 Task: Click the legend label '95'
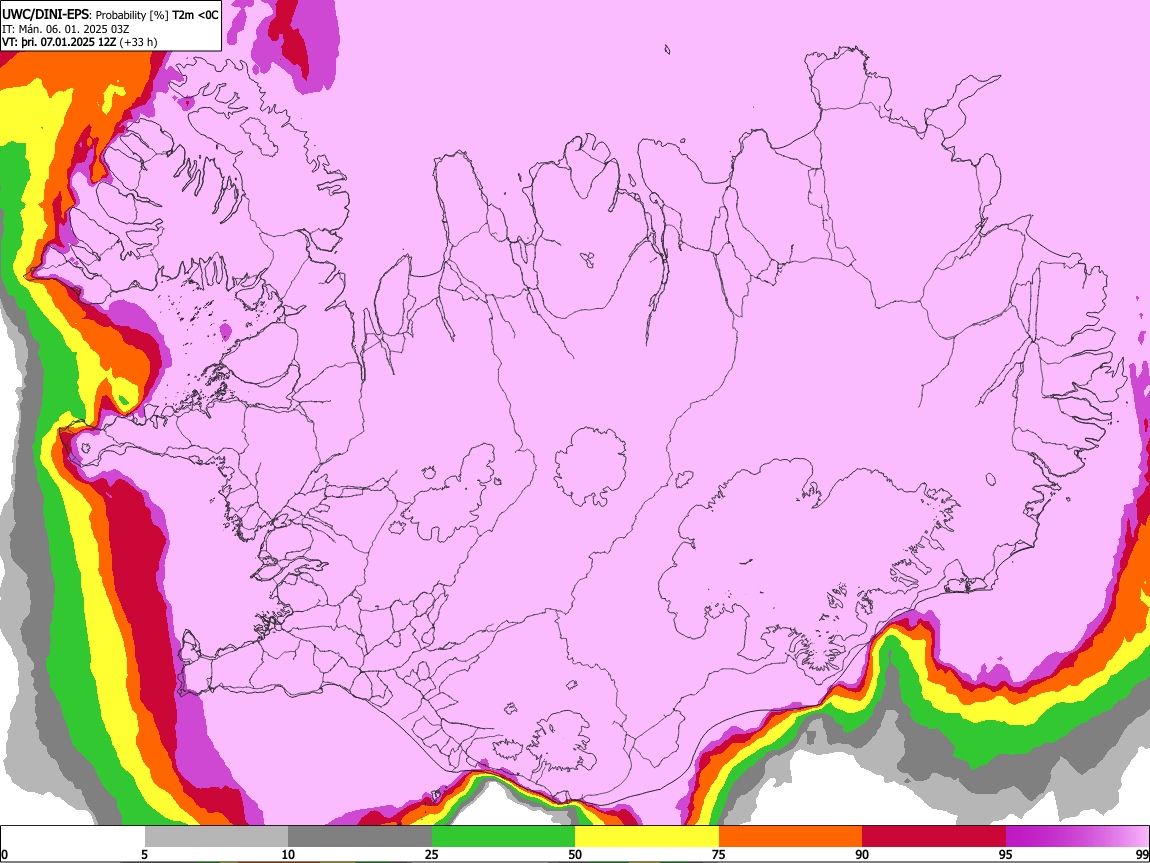coord(1006,854)
